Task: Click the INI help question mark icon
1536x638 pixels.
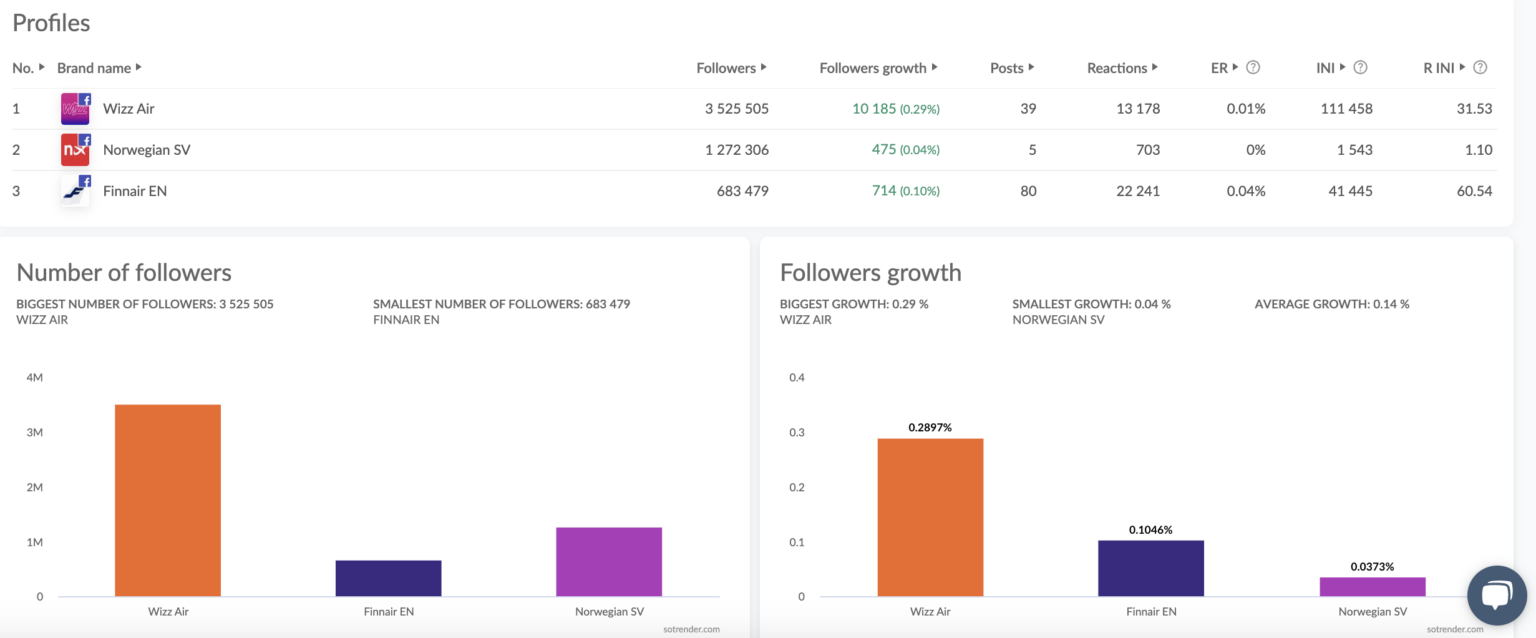Action: [1360, 68]
